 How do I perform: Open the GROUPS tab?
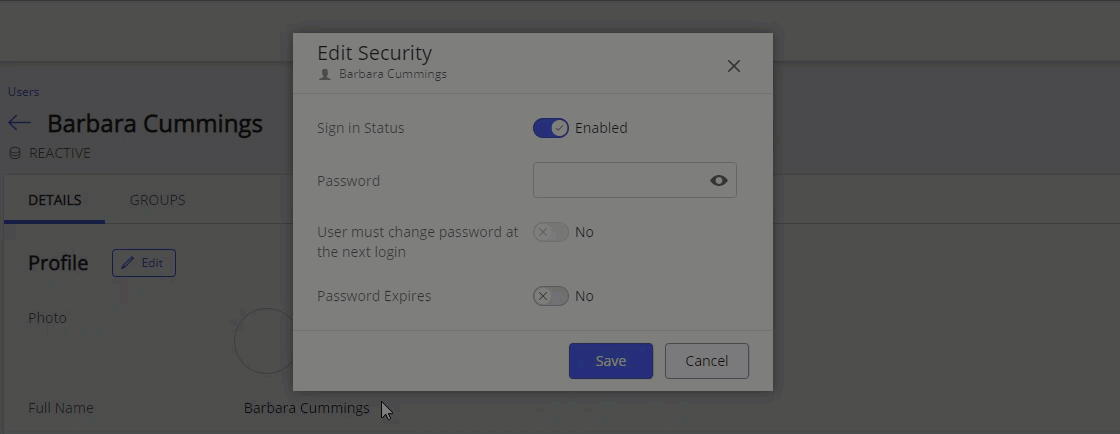point(157,200)
